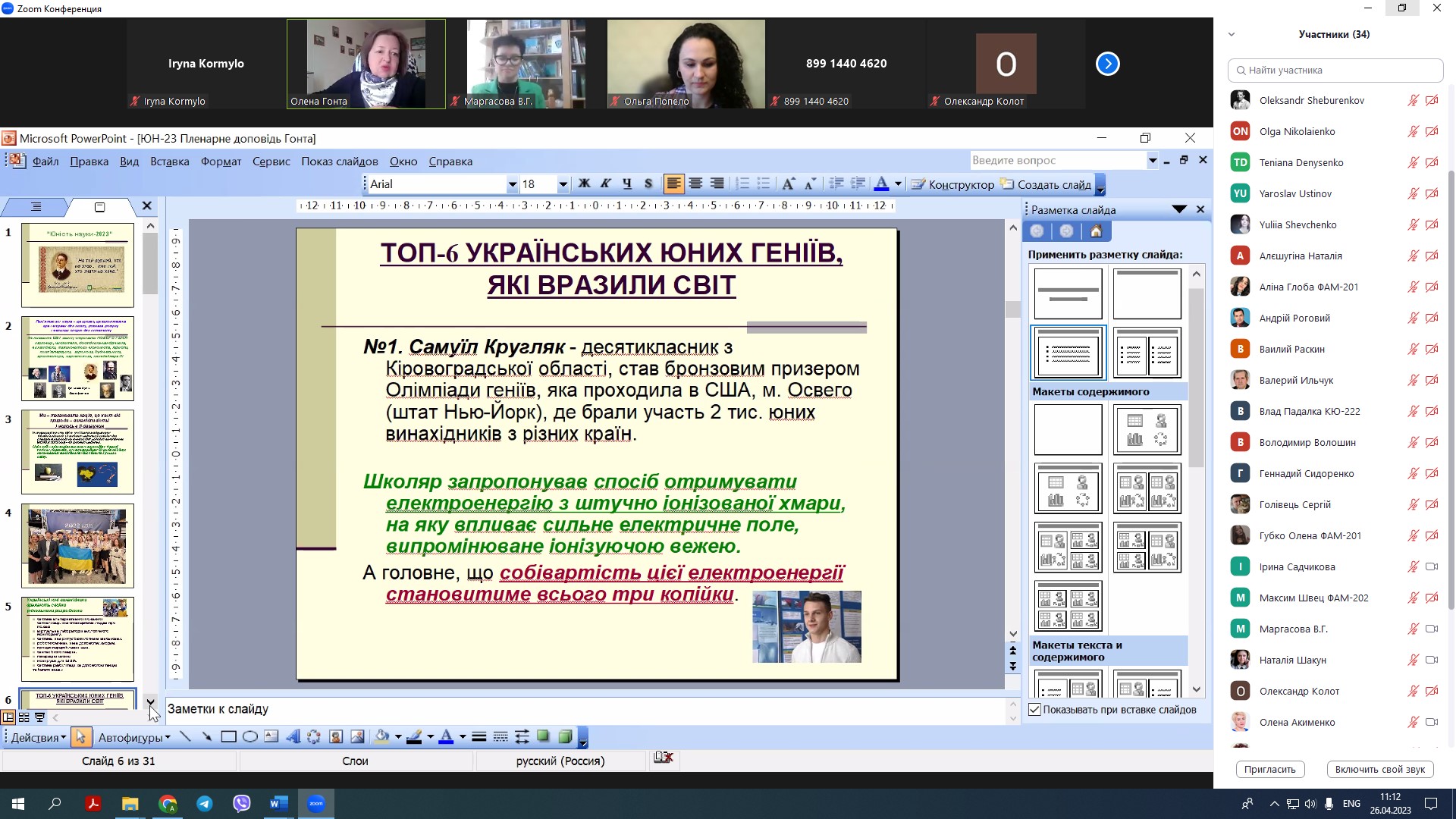
Task: Click the font color A swatch
Action: pyautogui.click(x=881, y=184)
